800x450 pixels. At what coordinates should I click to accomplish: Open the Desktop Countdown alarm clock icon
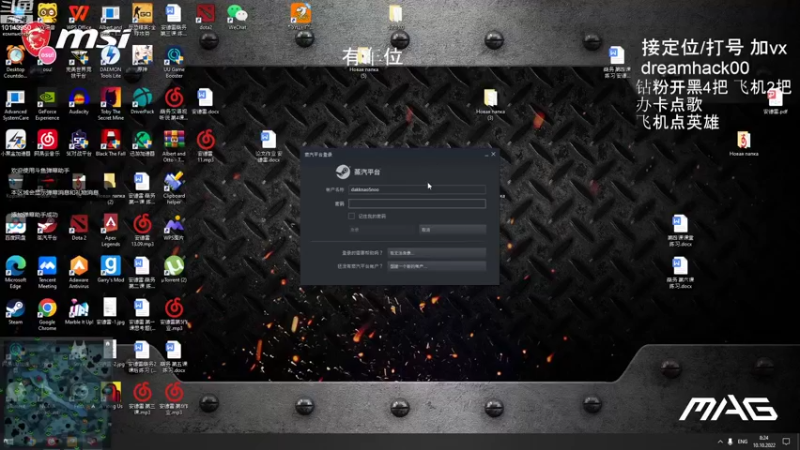click(x=15, y=62)
